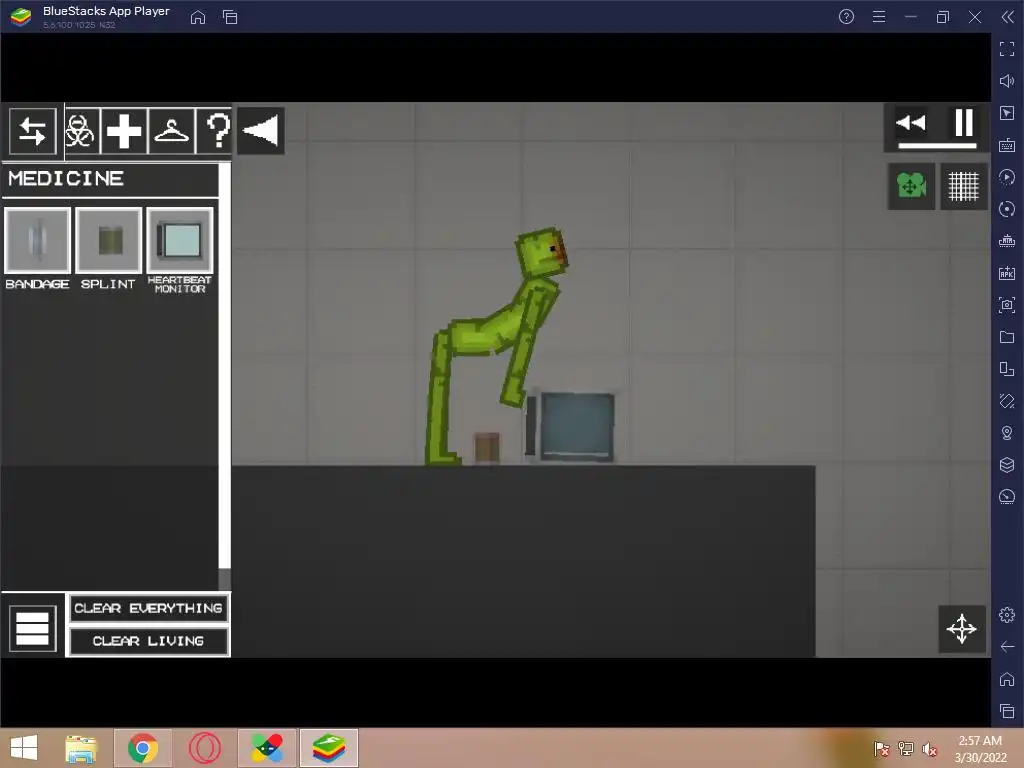Click the splint object on the platform
Screen dimensions: 1024x768
pos(487,447)
